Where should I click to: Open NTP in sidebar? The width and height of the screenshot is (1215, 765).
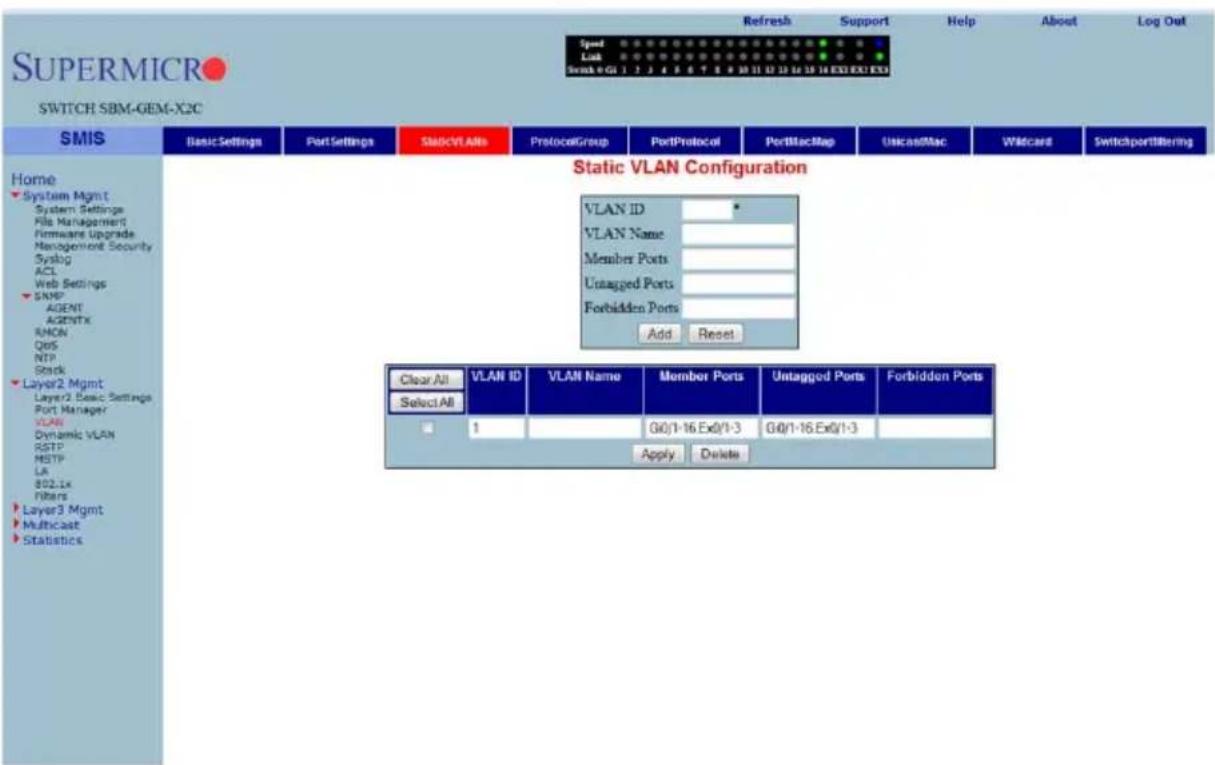[44, 357]
